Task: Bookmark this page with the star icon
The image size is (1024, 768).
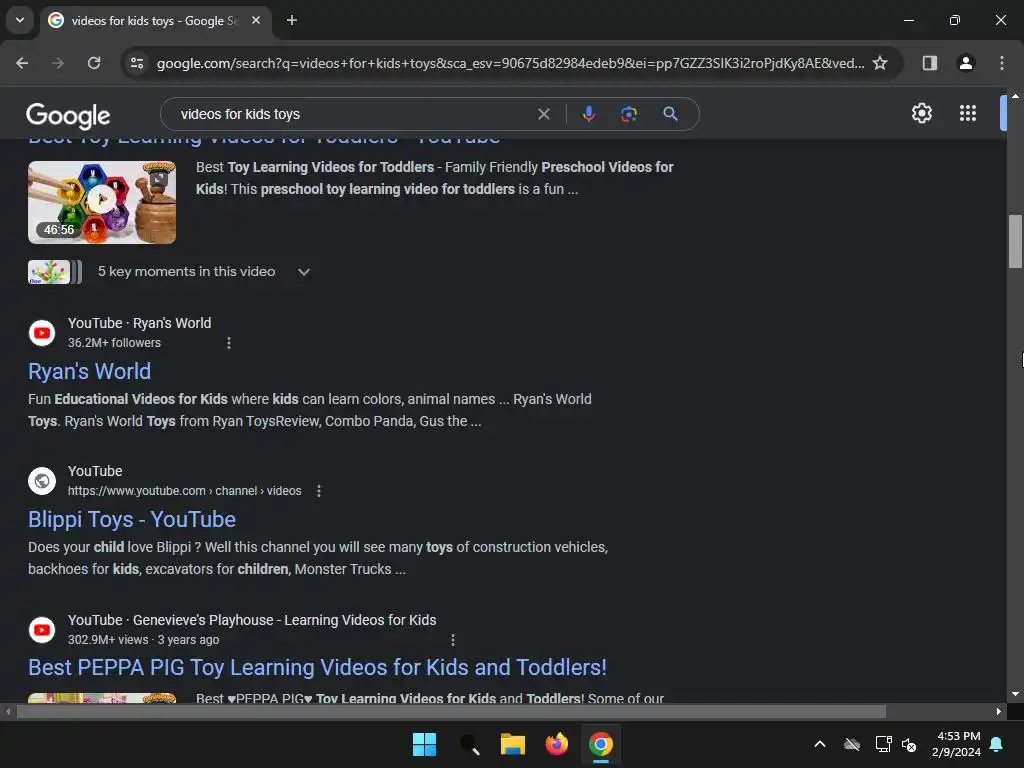Action: click(x=880, y=63)
